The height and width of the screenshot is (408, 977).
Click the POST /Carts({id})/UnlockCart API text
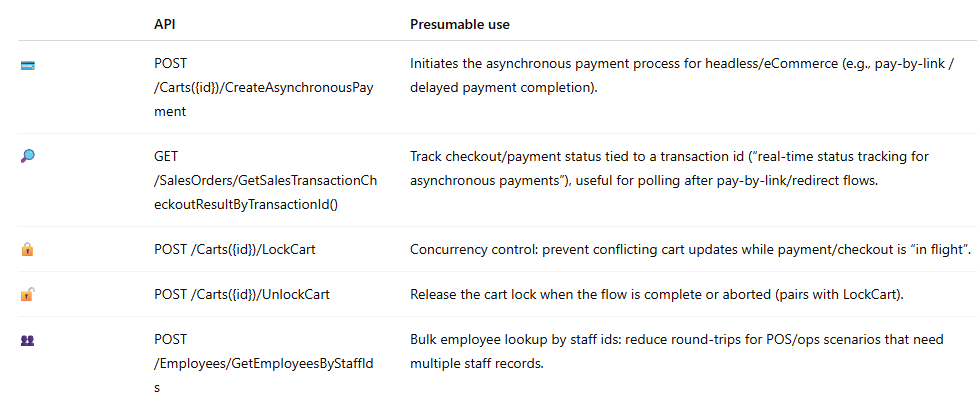coord(242,295)
